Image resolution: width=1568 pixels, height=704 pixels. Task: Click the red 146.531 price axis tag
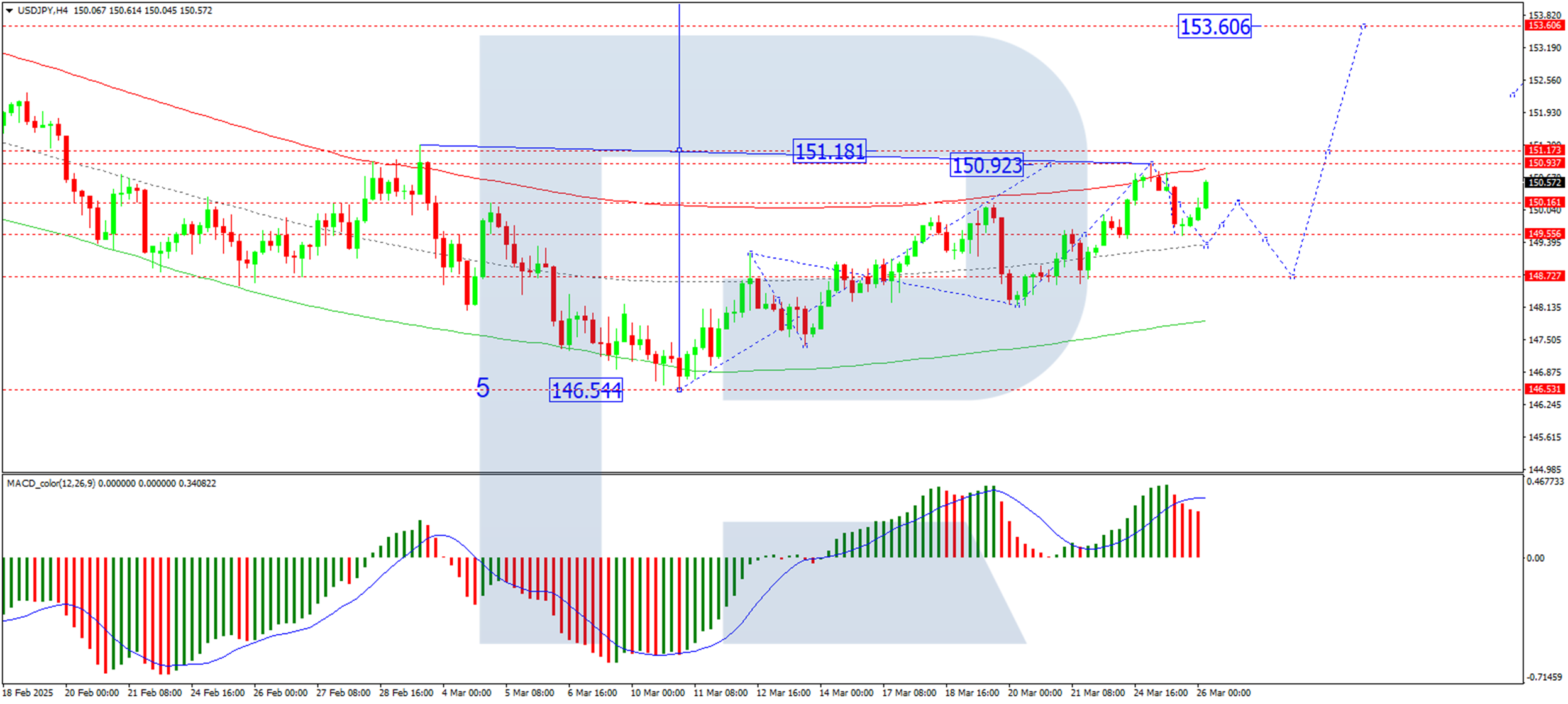(1544, 389)
